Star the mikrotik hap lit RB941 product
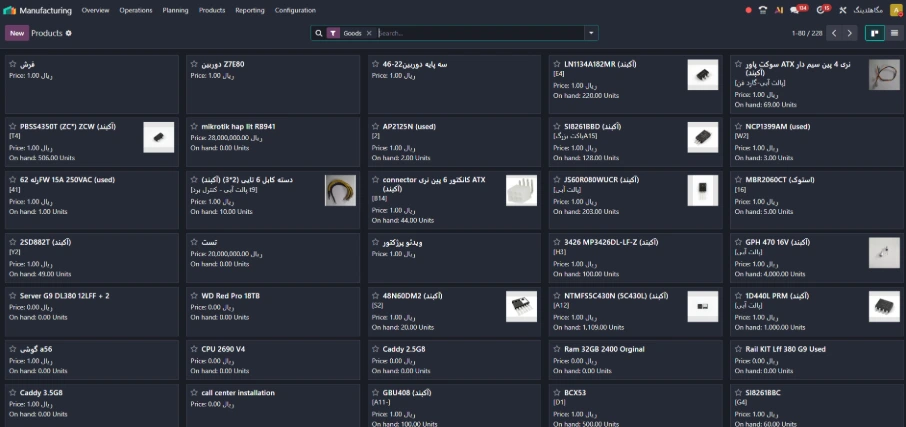Image resolution: width=906 pixels, height=427 pixels. tap(194, 127)
